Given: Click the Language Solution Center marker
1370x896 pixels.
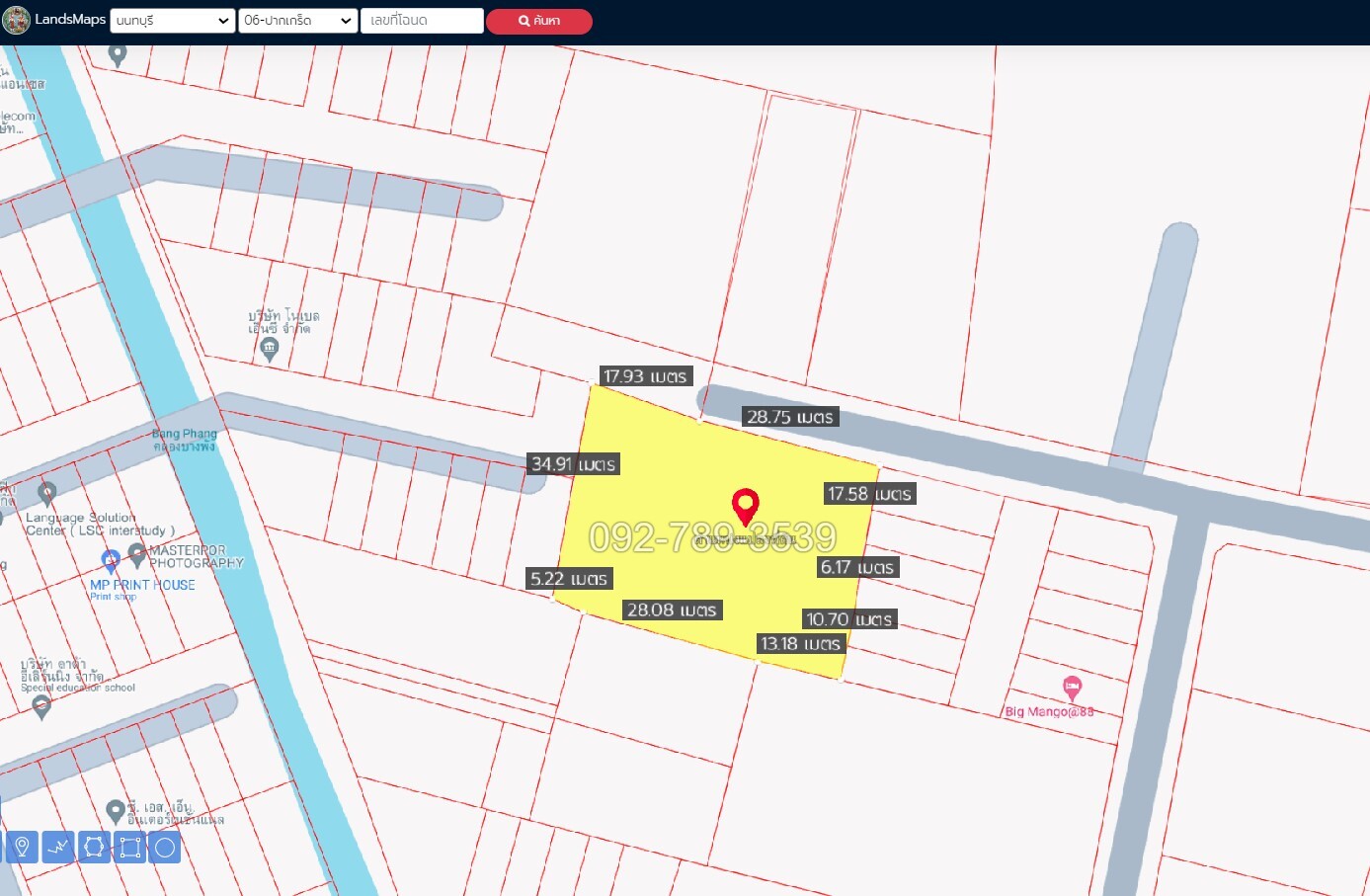Looking at the screenshot, I should tap(46, 492).
